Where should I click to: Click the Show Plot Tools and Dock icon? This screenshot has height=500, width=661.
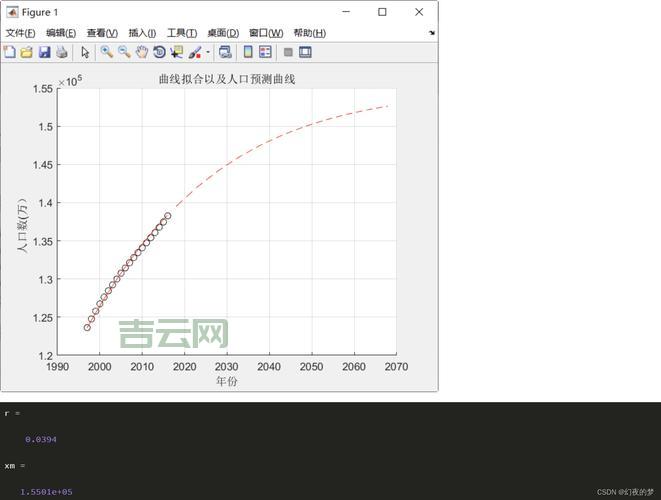point(305,52)
